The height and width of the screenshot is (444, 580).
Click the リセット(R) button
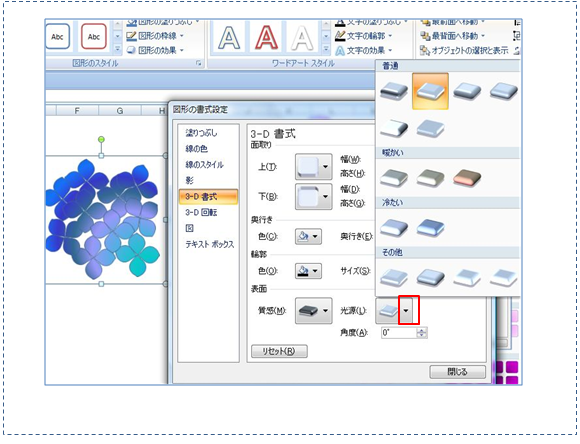point(279,351)
